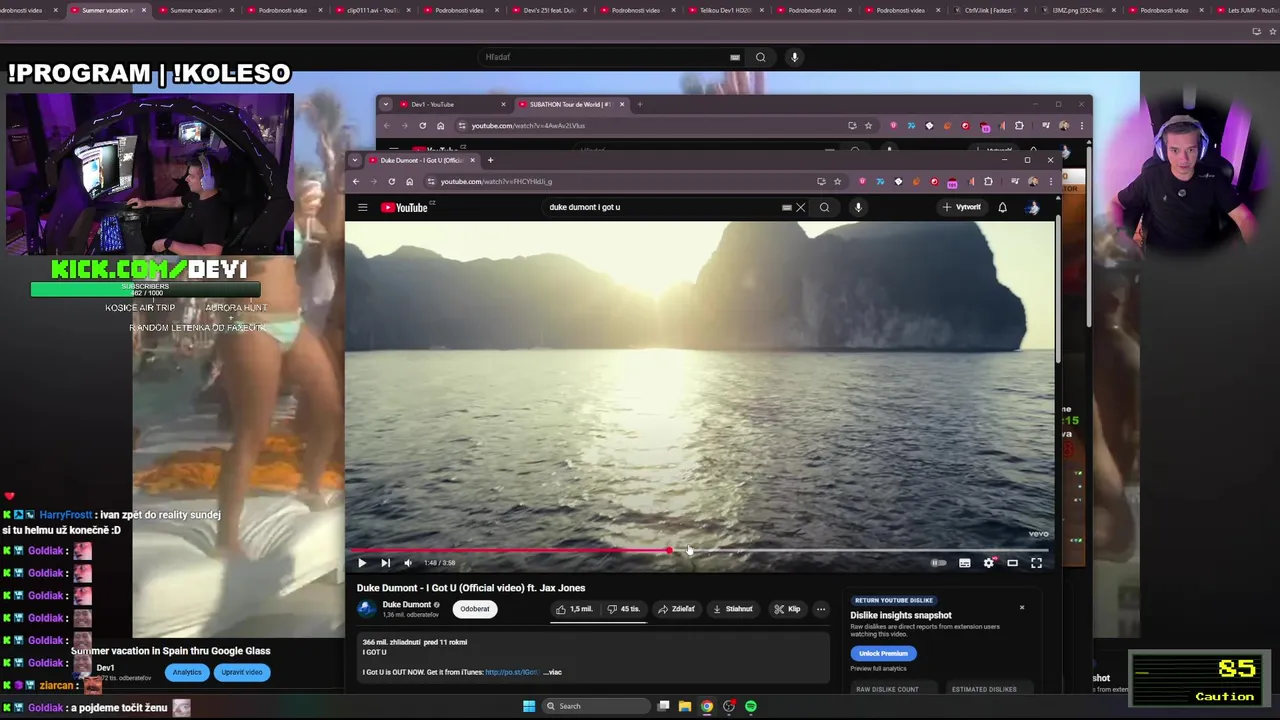1280x720 pixels.
Task: Select the Duke Dumont - I Got U tab
Action: [420, 160]
